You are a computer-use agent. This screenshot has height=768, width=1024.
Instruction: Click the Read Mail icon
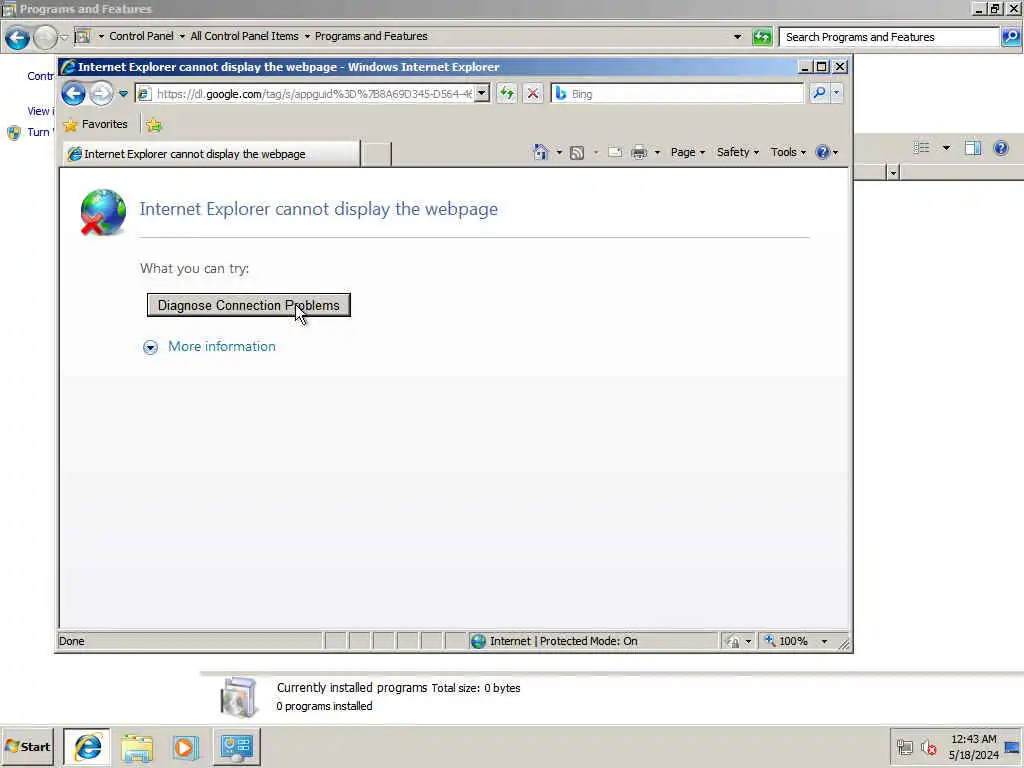click(615, 152)
